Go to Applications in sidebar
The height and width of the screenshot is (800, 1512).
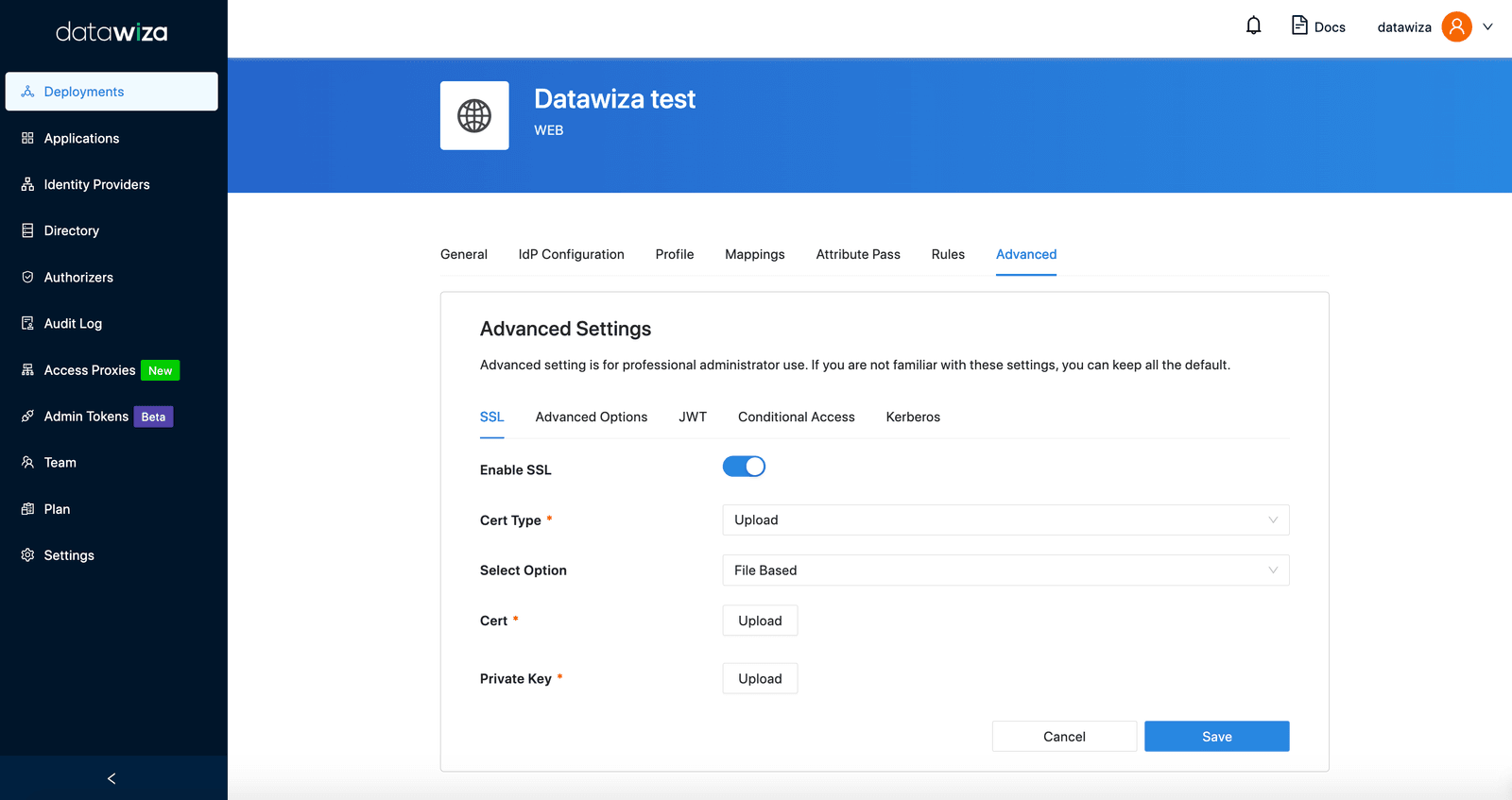[x=112, y=138]
